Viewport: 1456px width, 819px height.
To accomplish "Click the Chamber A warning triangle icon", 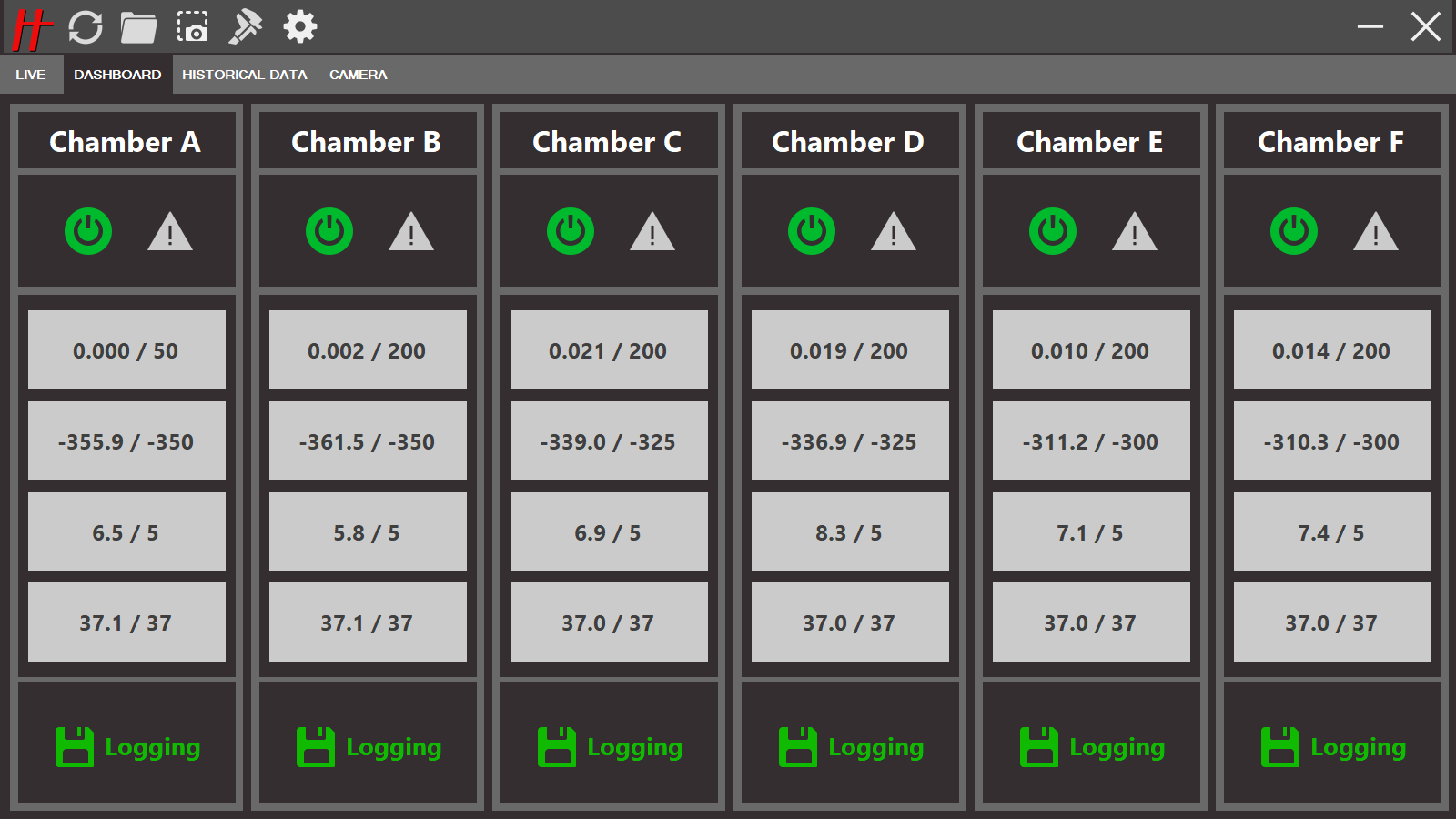I will [x=170, y=232].
